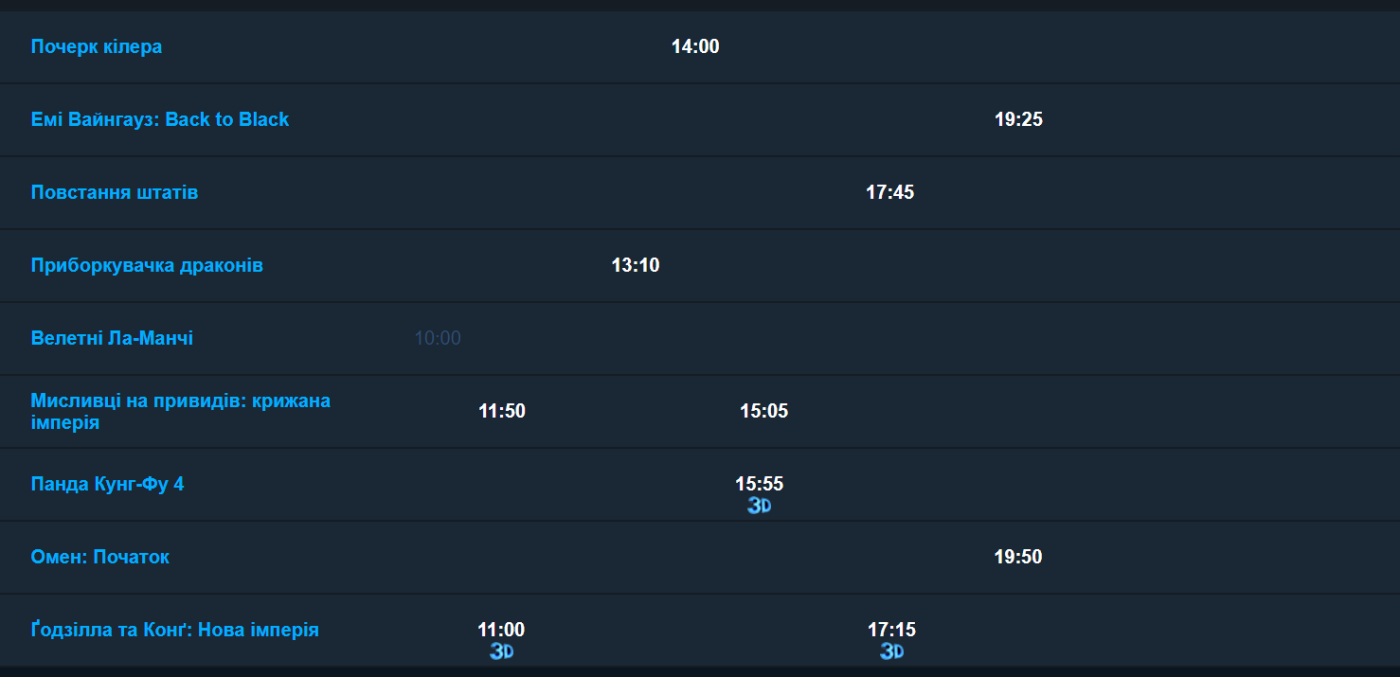Open the Емі Вайнгауз: Back to Black movie link
The image size is (1400, 677).
coord(160,120)
